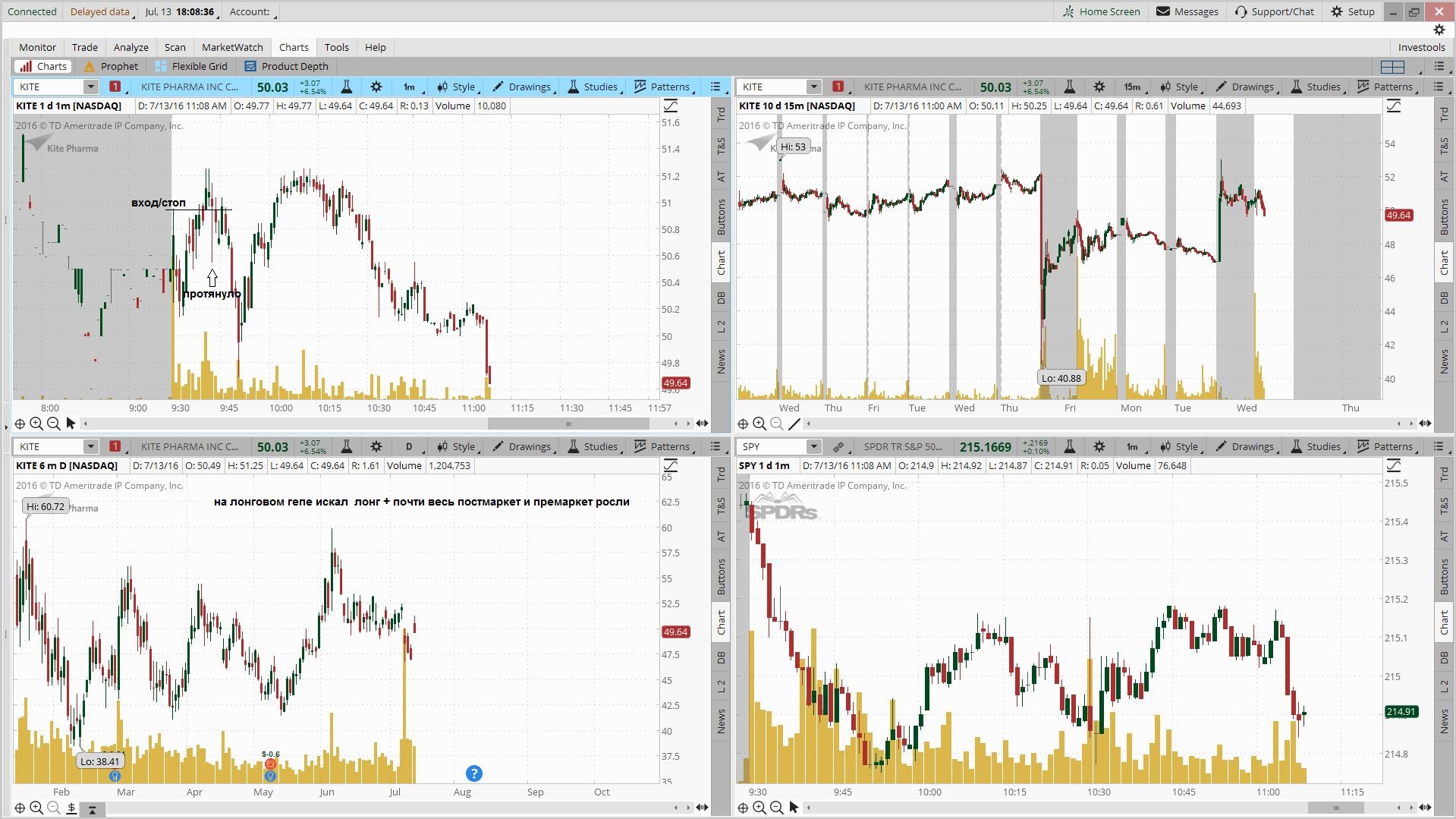Toggle the DB side panel on top-right chart

point(1444,298)
